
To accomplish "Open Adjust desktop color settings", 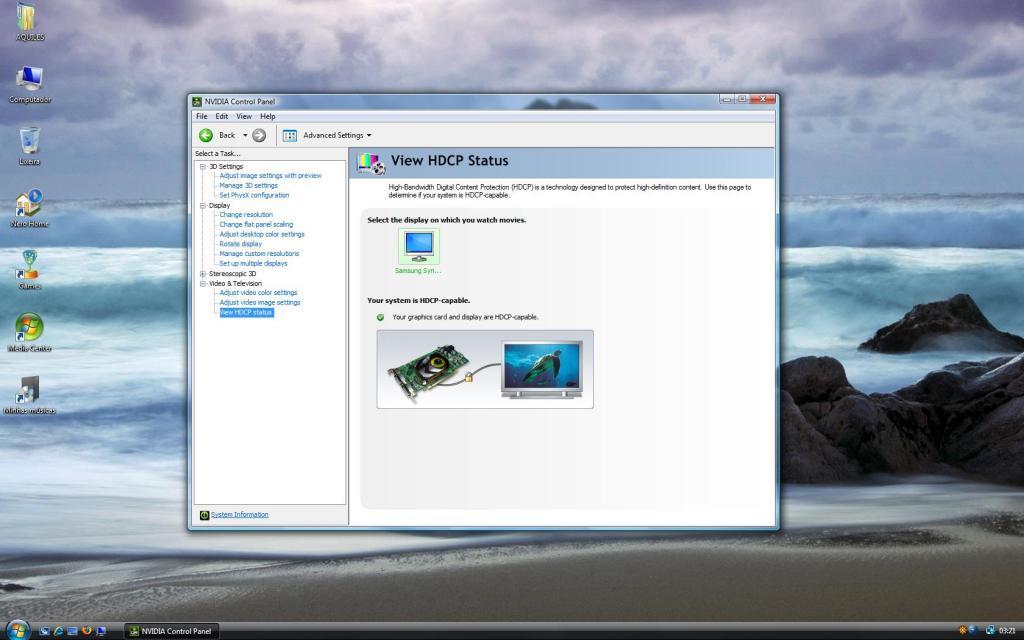I will (262, 234).
